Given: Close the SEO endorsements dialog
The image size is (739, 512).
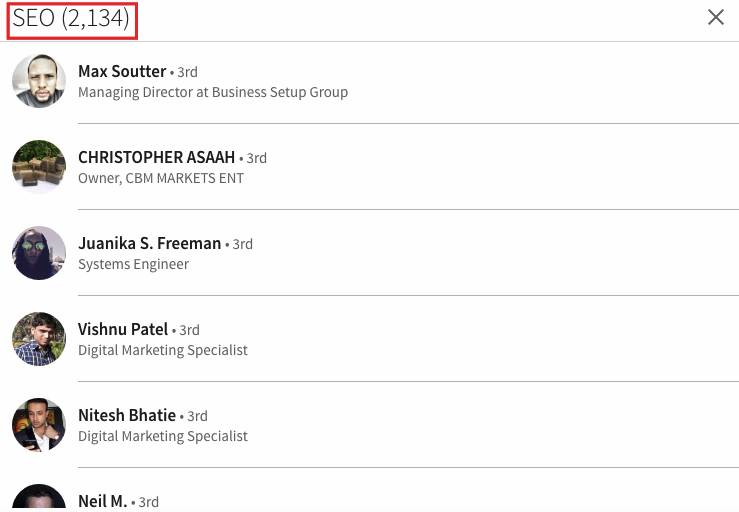Looking at the screenshot, I should 715,17.
